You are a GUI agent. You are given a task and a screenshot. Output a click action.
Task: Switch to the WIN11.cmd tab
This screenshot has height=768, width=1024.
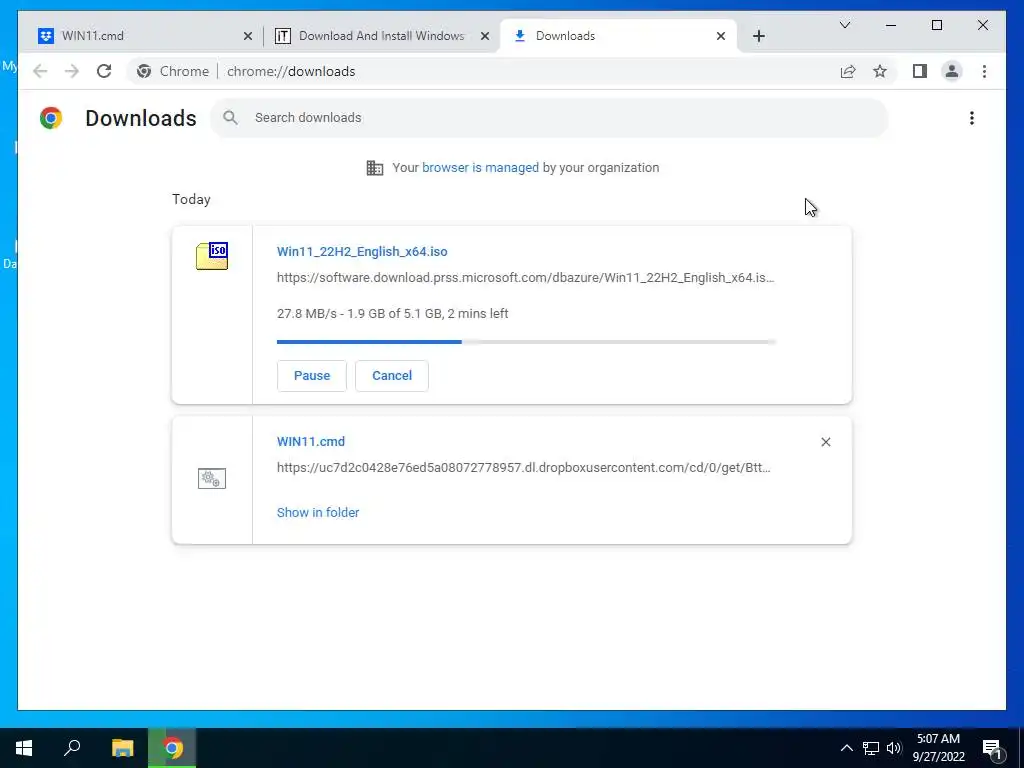pos(140,36)
